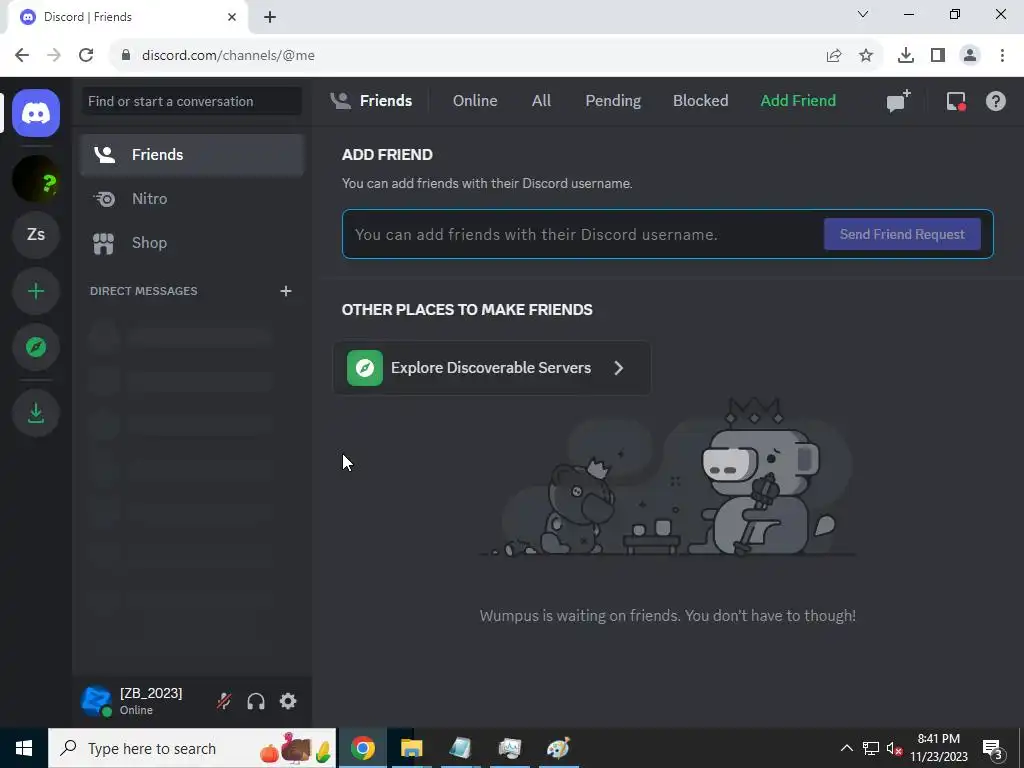Open muted volume icon in tray
1024x768 pixels.
coord(894,748)
